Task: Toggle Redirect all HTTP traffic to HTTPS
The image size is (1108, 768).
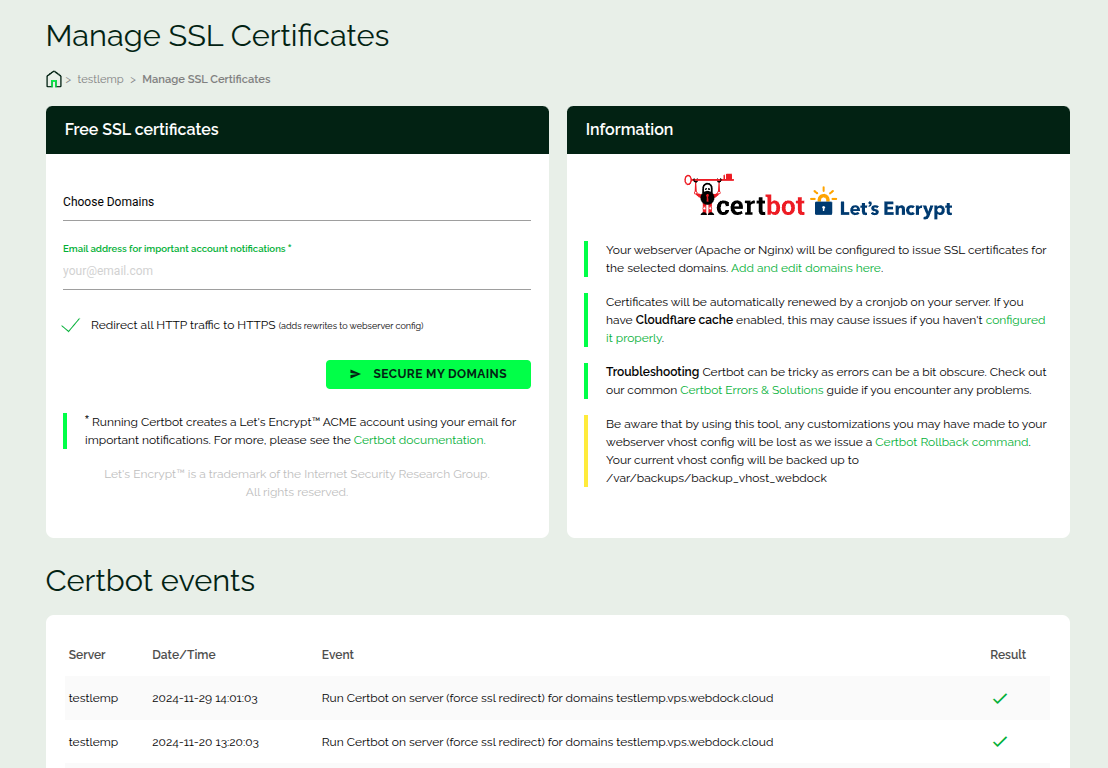Action: click(71, 325)
